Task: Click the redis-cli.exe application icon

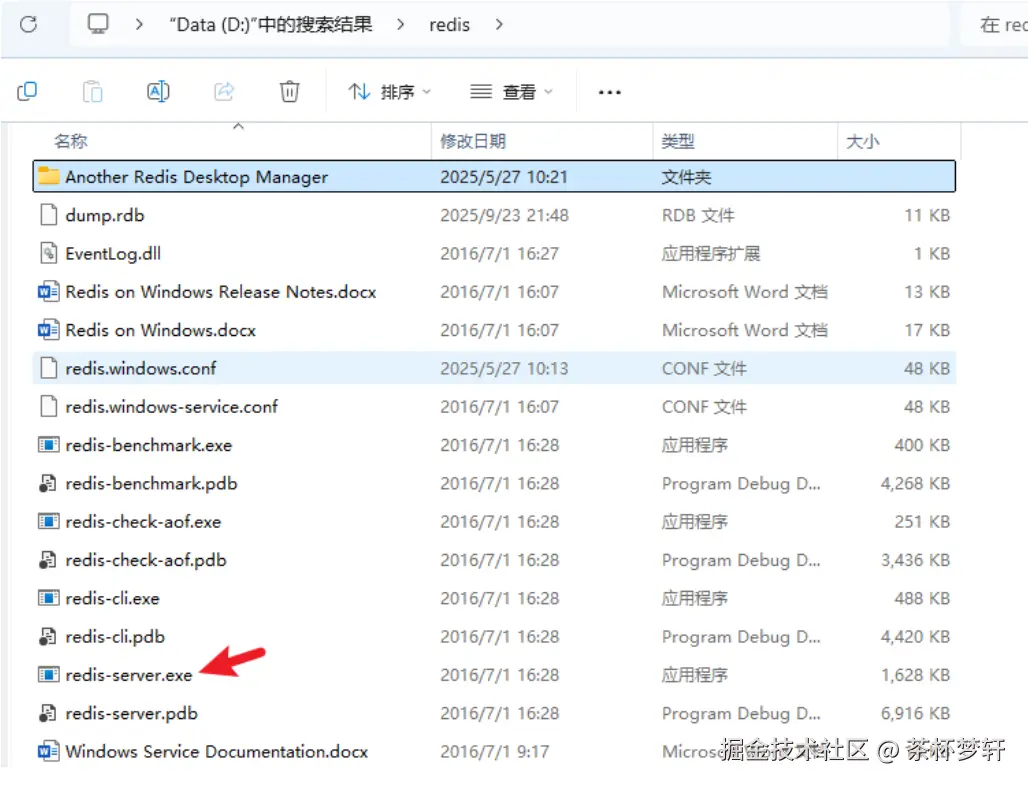Action: pyautogui.click(x=49, y=598)
